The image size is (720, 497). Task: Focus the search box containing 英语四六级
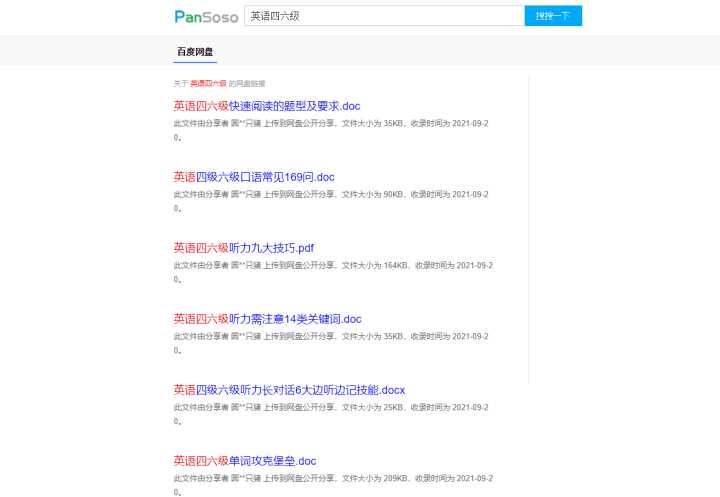[x=384, y=16]
